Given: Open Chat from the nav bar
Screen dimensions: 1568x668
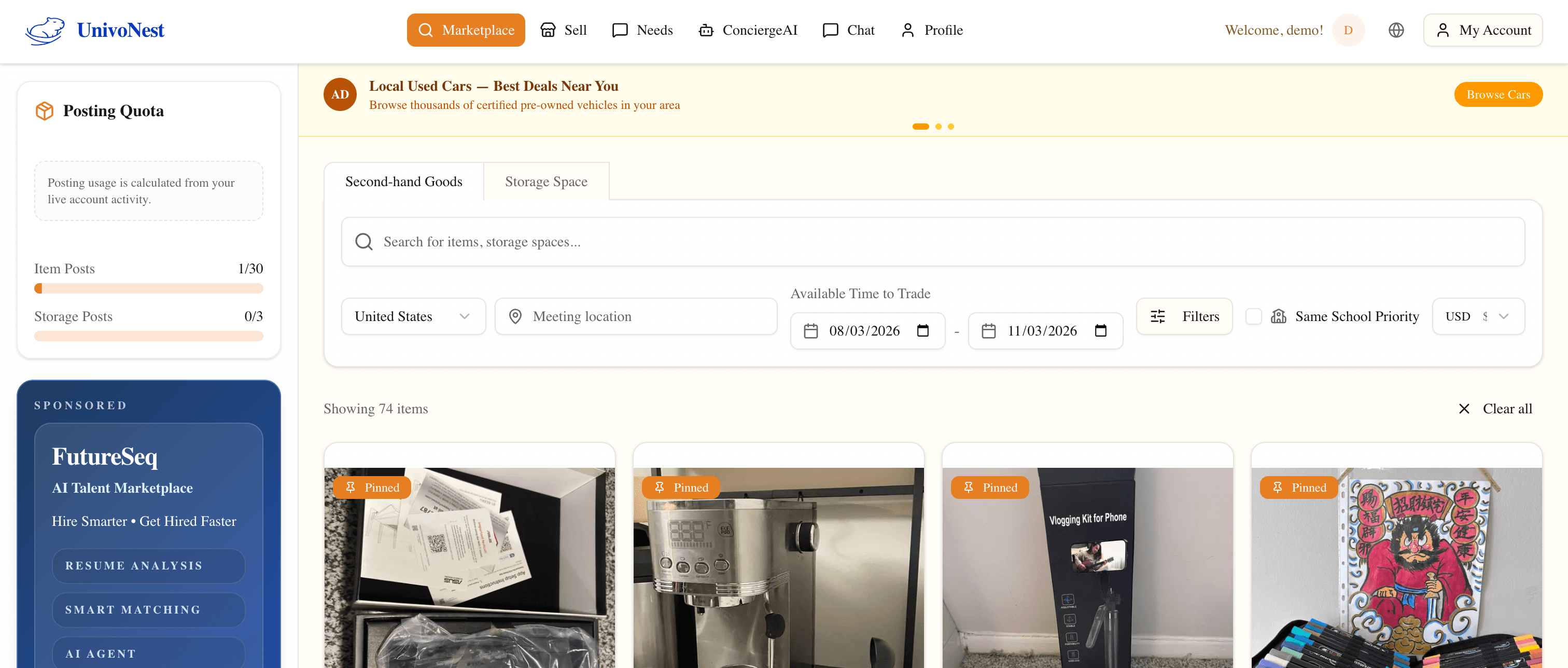Looking at the screenshot, I should click(848, 30).
